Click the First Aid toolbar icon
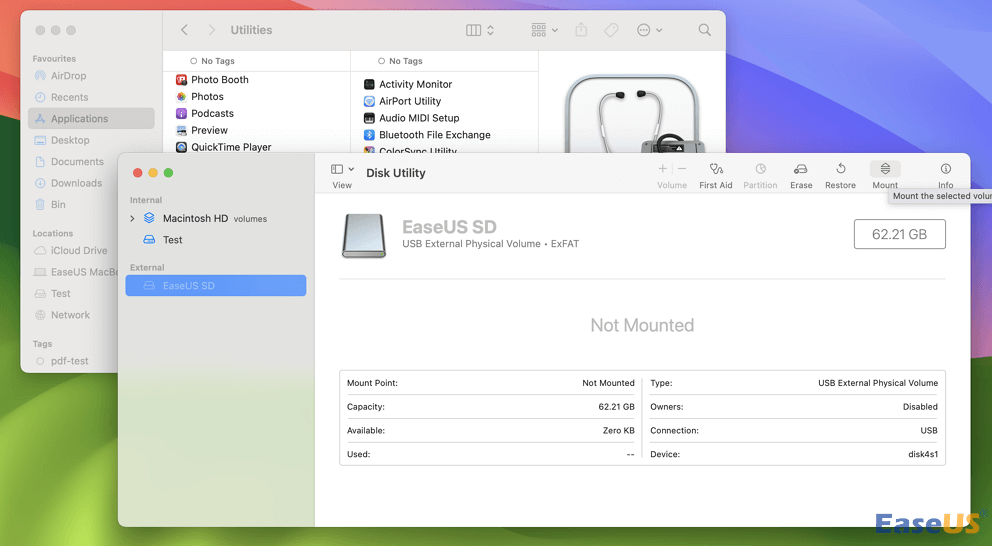The width and height of the screenshot is (992, 546). click(715, 170)
